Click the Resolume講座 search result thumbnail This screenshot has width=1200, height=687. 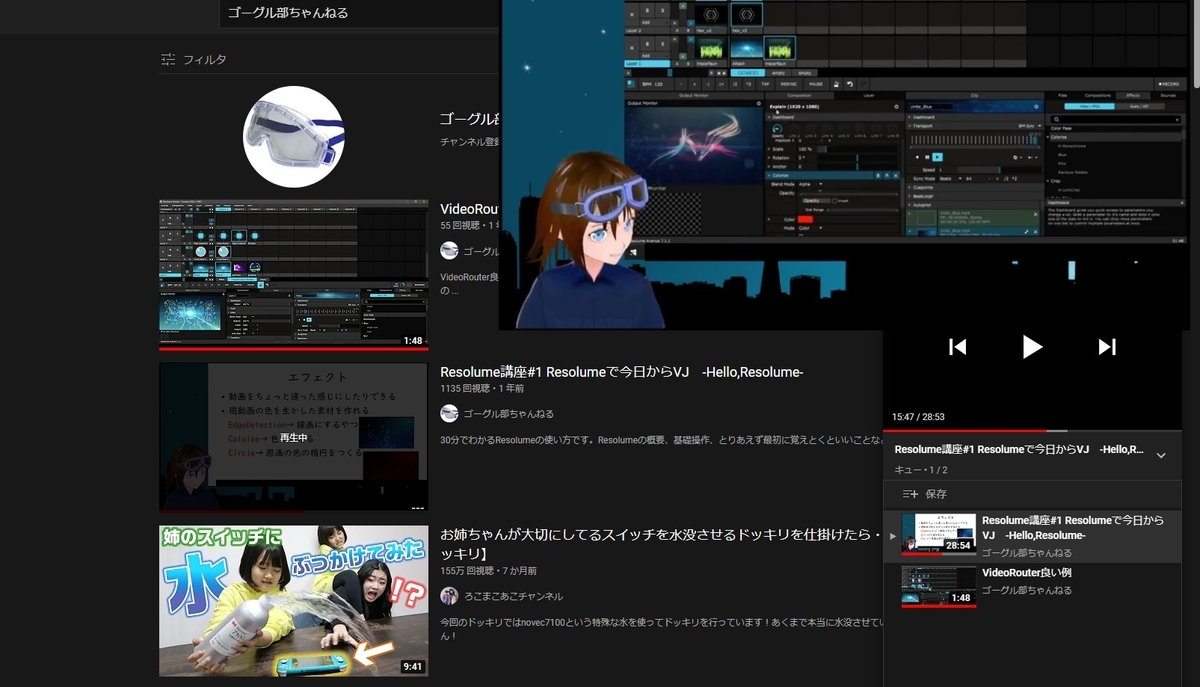click(294, 437)
